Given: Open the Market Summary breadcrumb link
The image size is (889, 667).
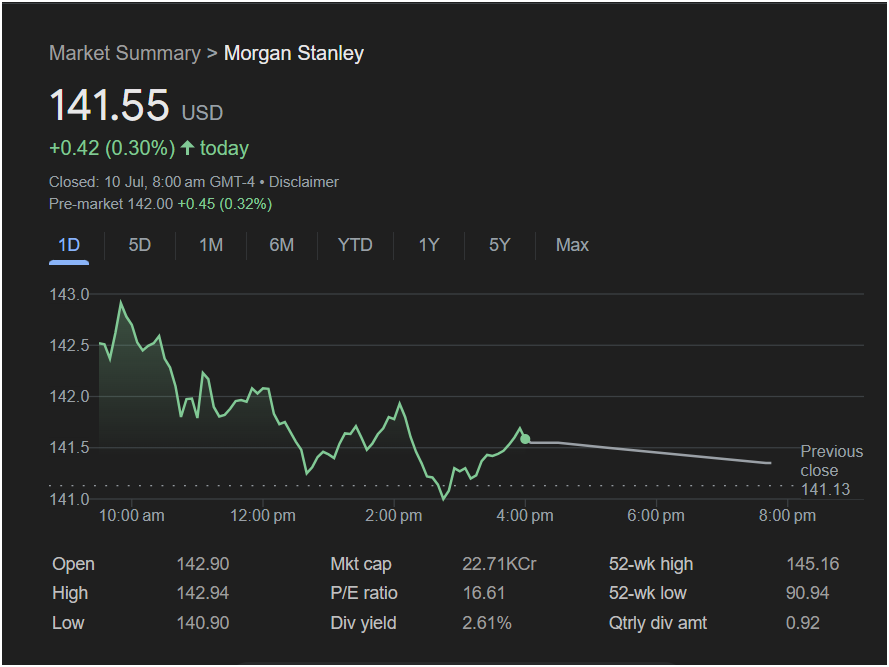Looking at the screenshot, I should (x=125, y=53).
